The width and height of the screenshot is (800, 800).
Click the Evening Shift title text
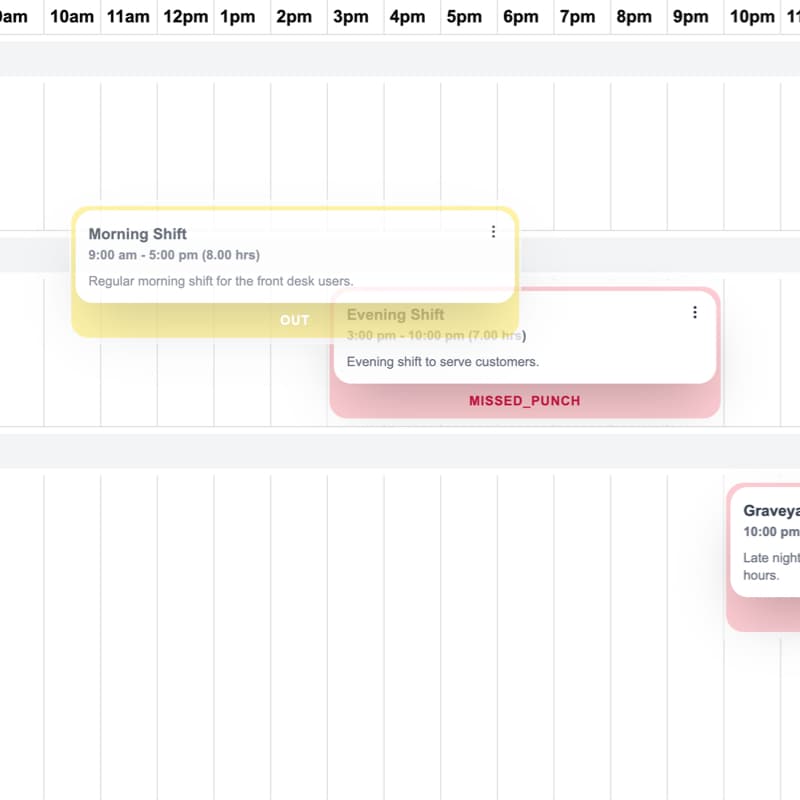[x=394, y=314]
